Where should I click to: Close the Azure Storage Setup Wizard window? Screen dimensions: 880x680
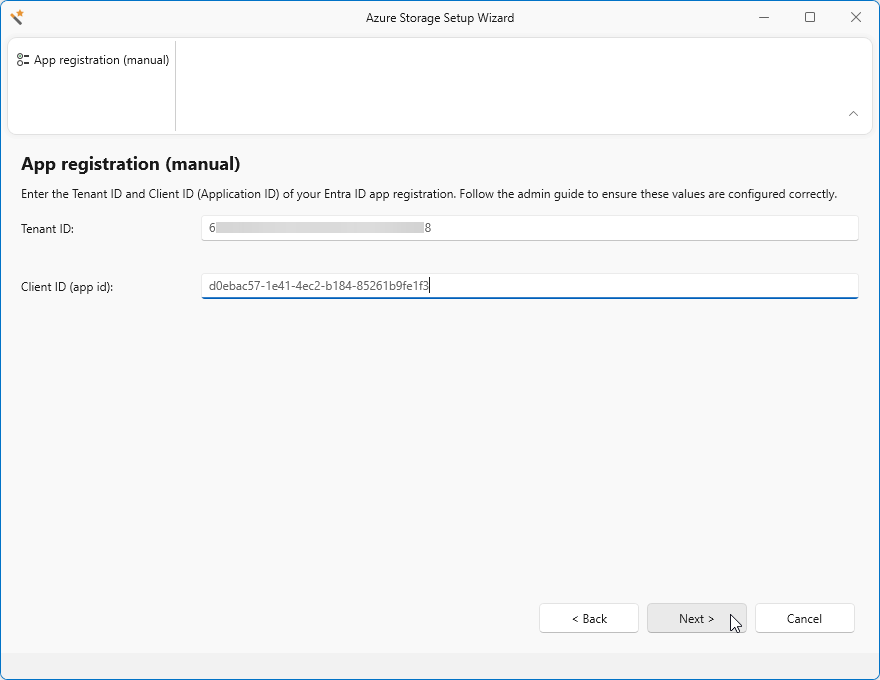tap(855, 17)
